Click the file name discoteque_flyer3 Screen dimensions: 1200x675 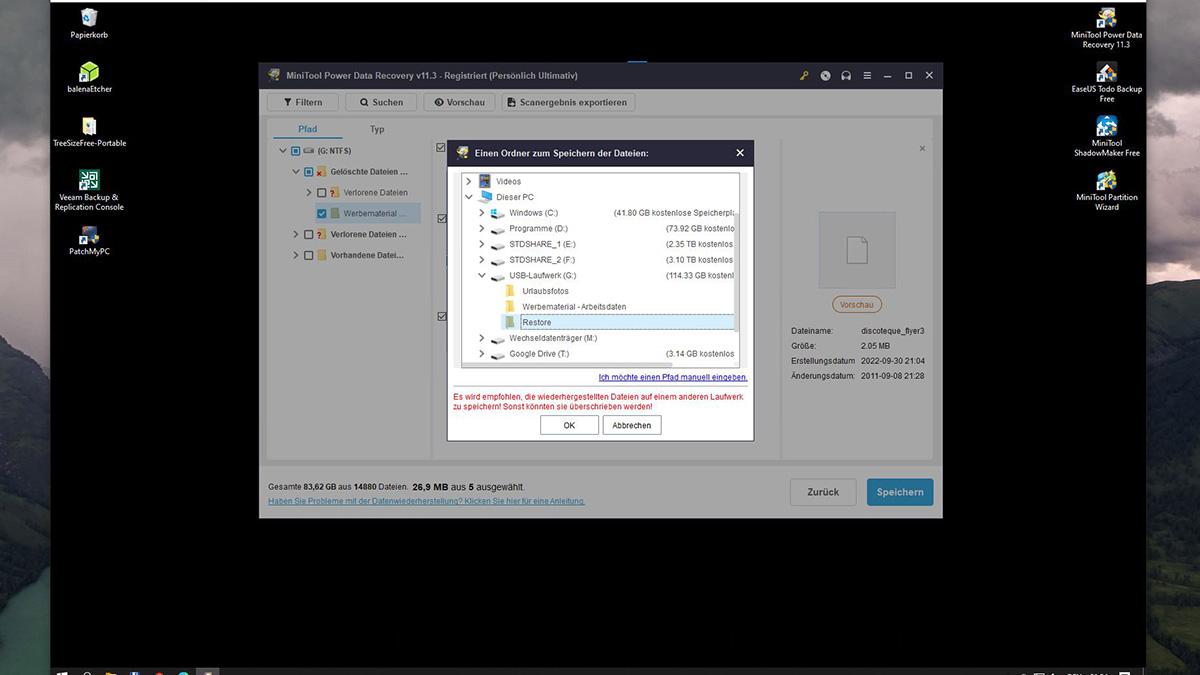click(893, 330)
